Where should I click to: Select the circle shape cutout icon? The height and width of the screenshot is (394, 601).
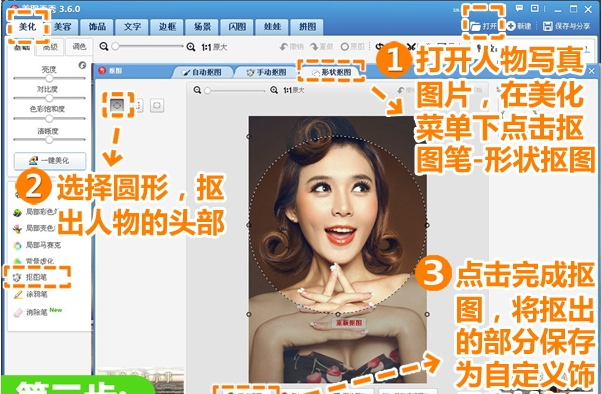click(x=117, y=105)
